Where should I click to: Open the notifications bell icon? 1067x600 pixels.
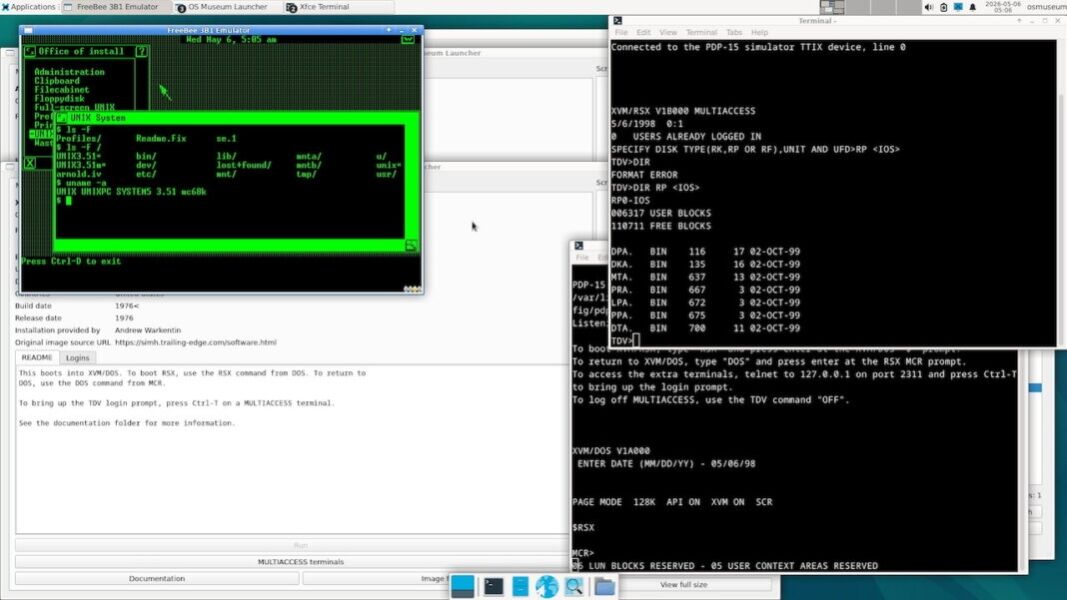[x=972, y=7]
